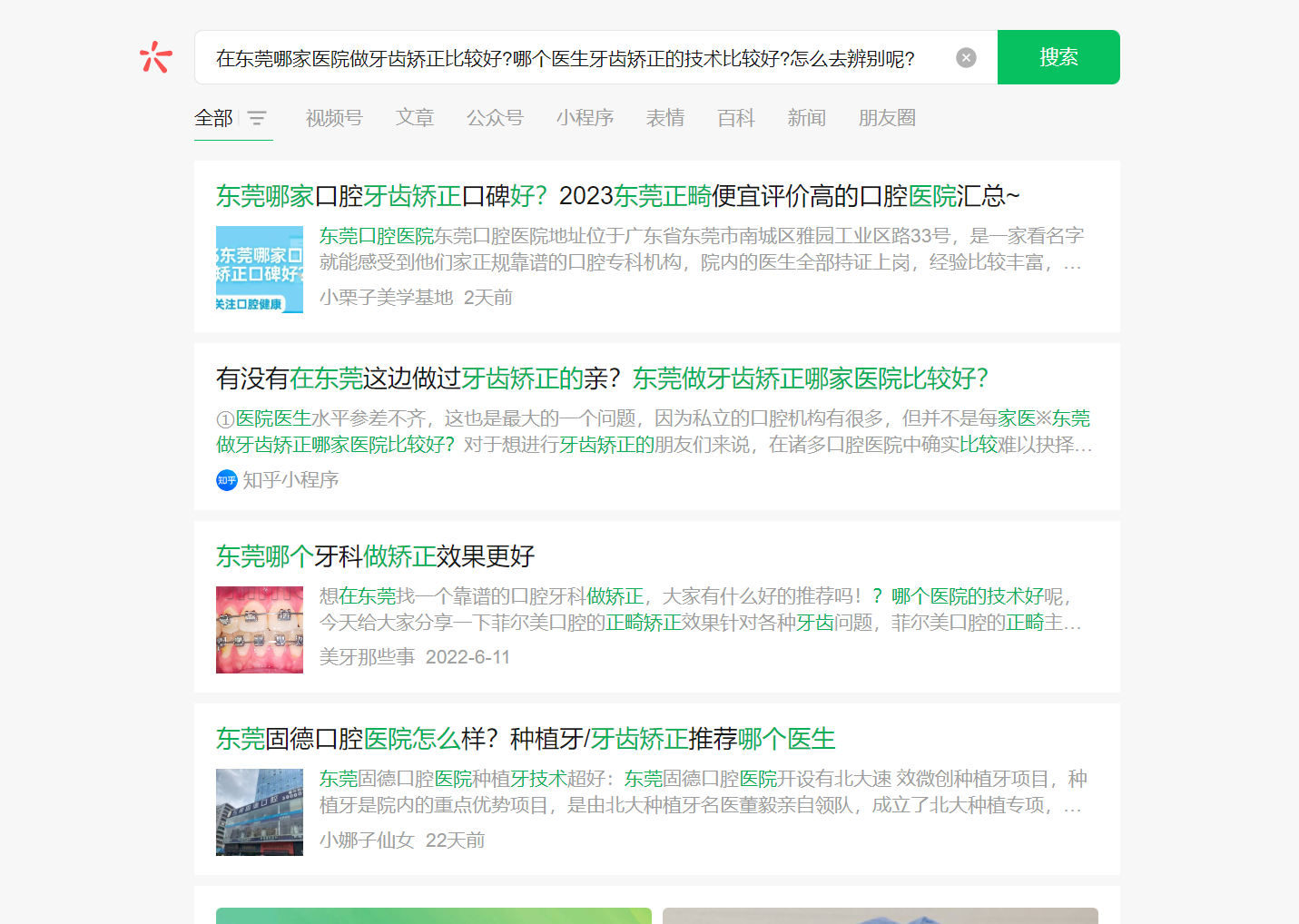This screenshot has width=1299, height=924.
Task: Switch to the 视频号 tab
Action: pos(334,118)
